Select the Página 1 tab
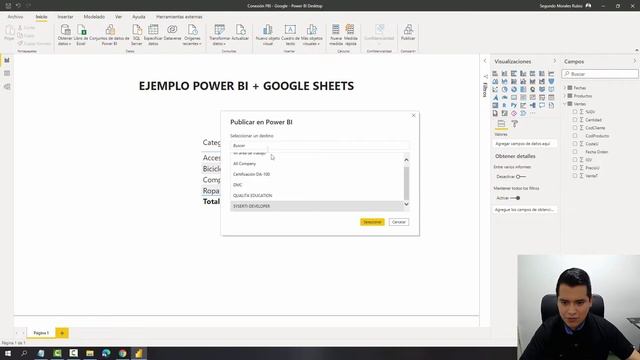 41,333
